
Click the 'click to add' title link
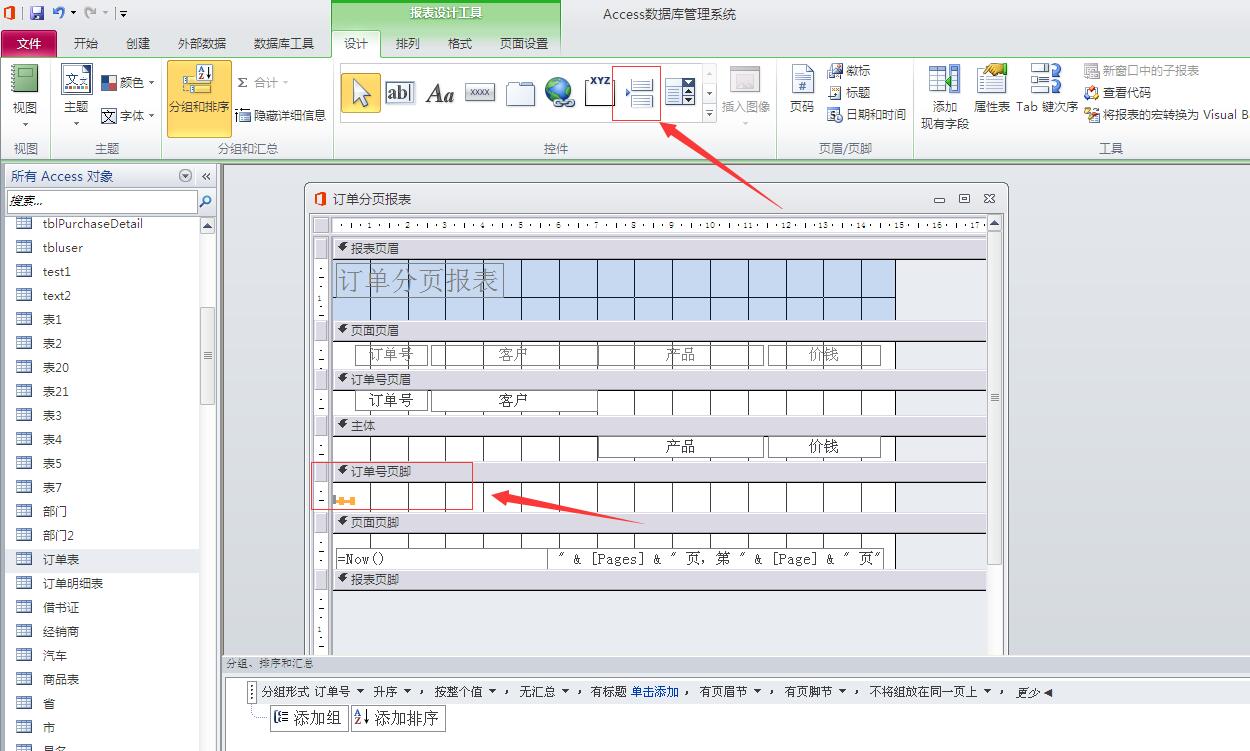(654, 691)
